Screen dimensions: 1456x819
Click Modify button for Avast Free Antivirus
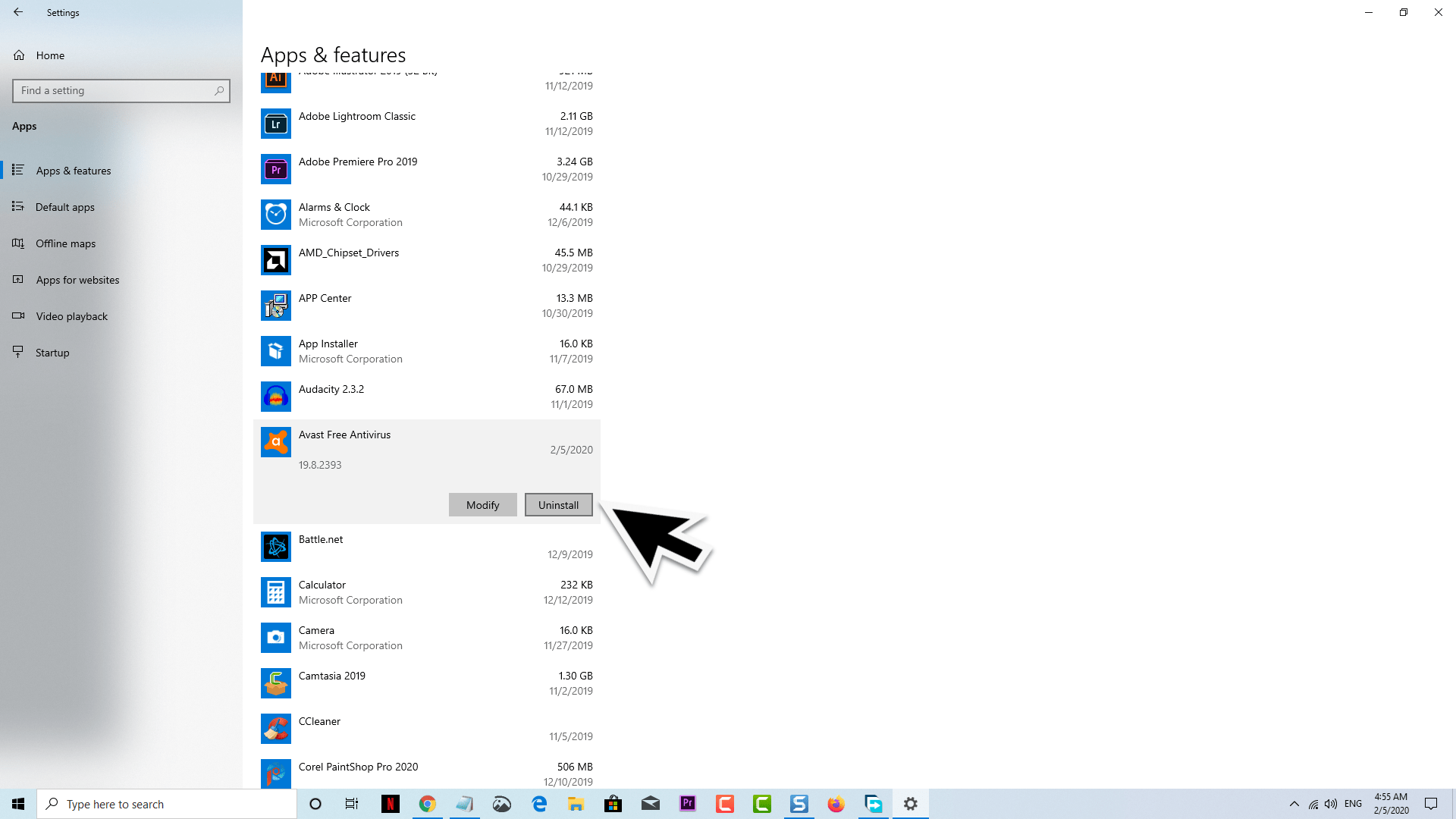482,504
